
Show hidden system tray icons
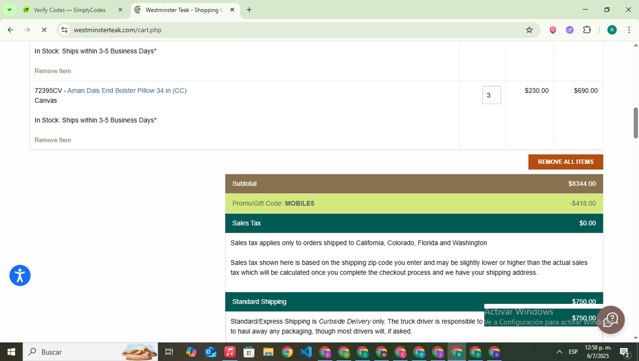click(559, 352)
